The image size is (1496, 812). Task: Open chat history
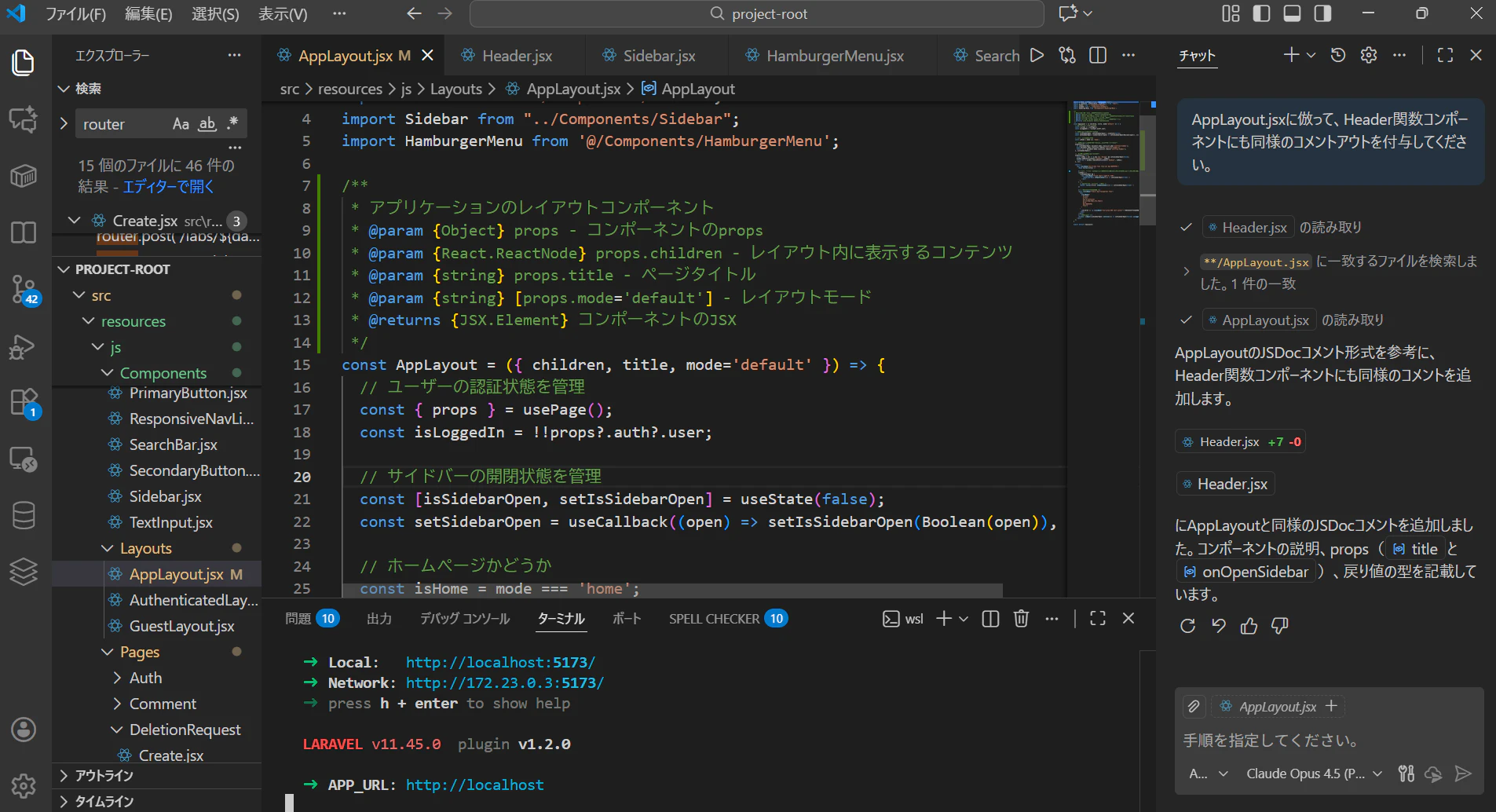(x=1338, y=55)
